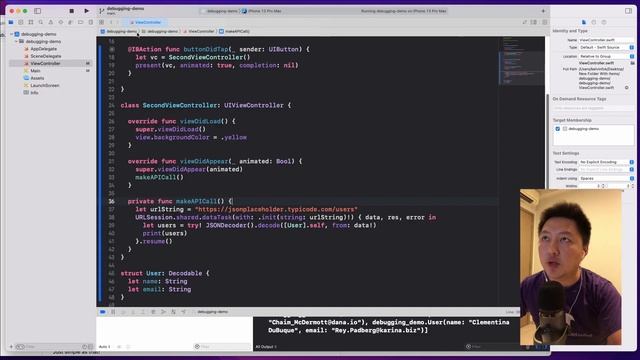Click the Name field ViewController.swift
This screenshot has width=640, height=360.
tap(606, 40)
